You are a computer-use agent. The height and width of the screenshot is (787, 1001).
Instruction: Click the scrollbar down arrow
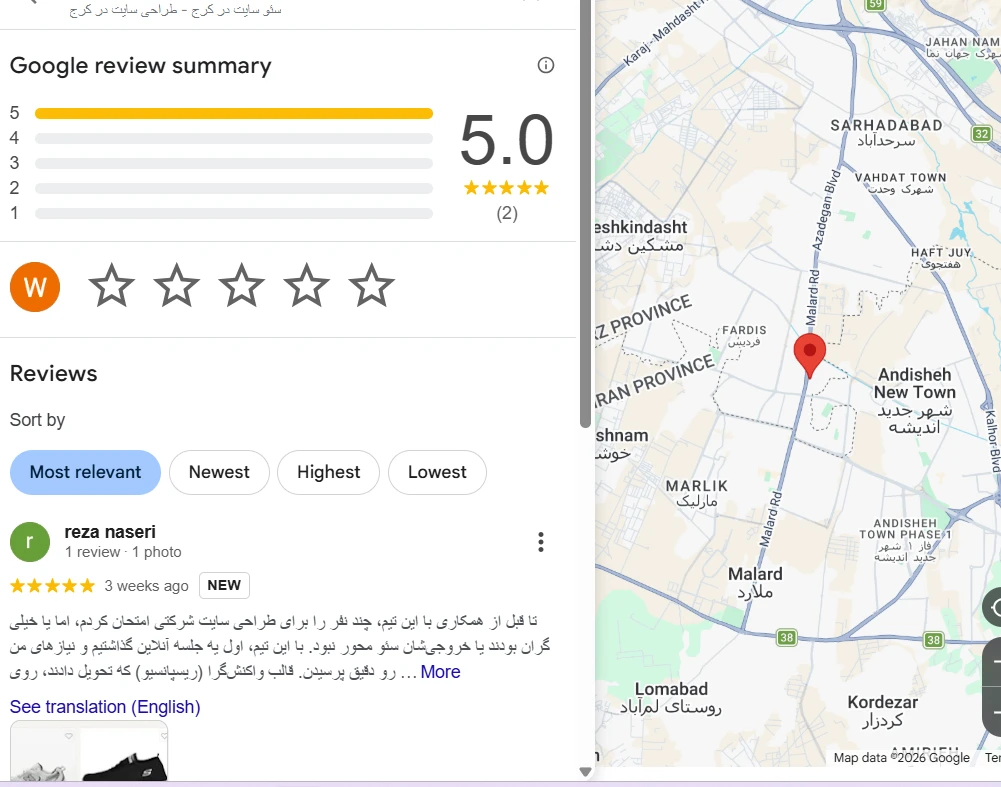pyautogui.click(x=585, y=772)
